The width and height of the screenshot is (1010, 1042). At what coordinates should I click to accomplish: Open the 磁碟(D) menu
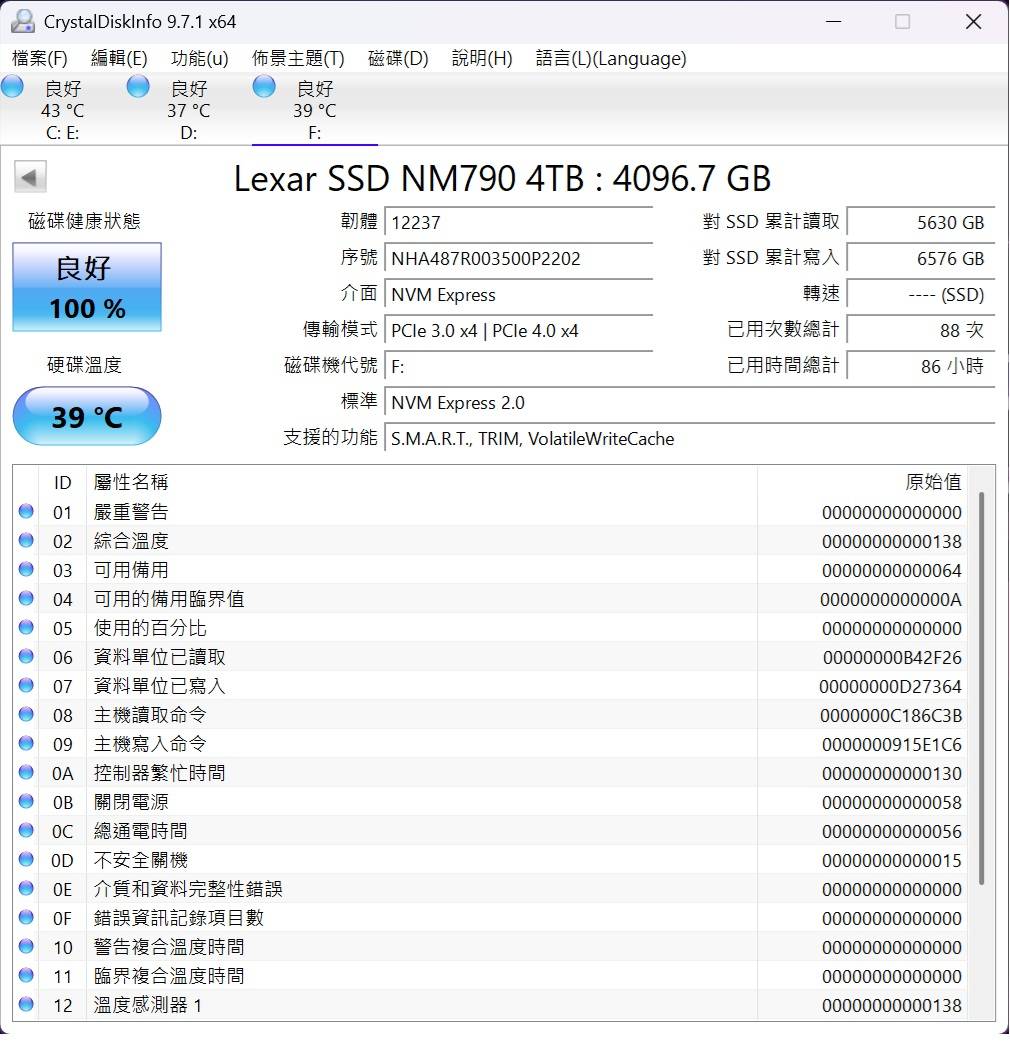[398, 59]
